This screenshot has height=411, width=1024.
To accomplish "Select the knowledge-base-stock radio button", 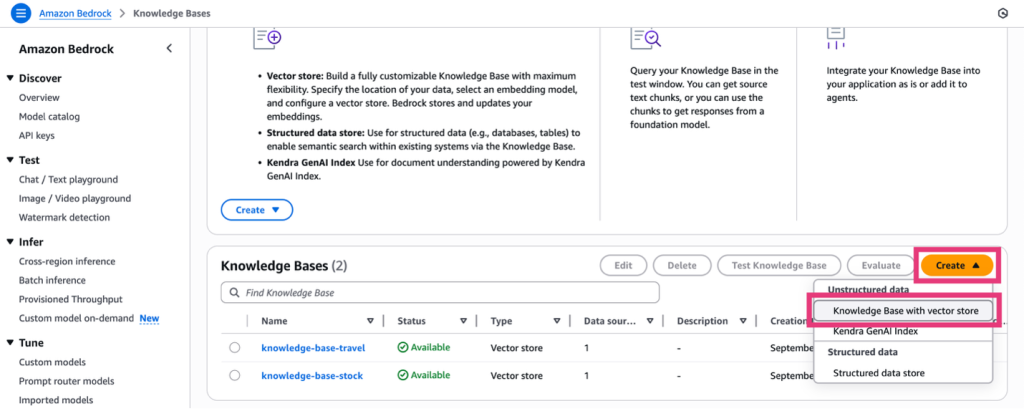I will click(234, 376).
